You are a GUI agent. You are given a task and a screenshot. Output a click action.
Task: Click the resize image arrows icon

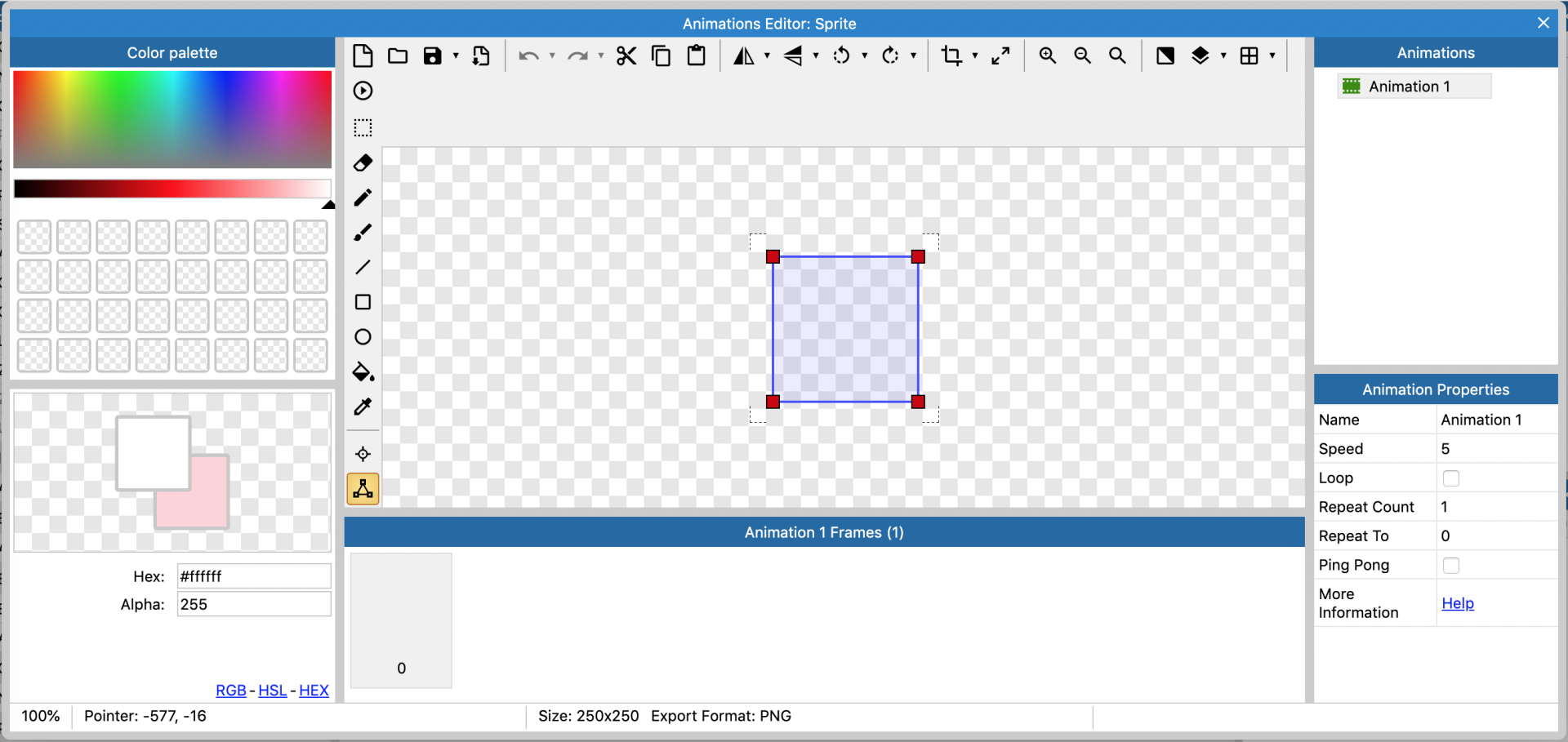coord(1000,56)
